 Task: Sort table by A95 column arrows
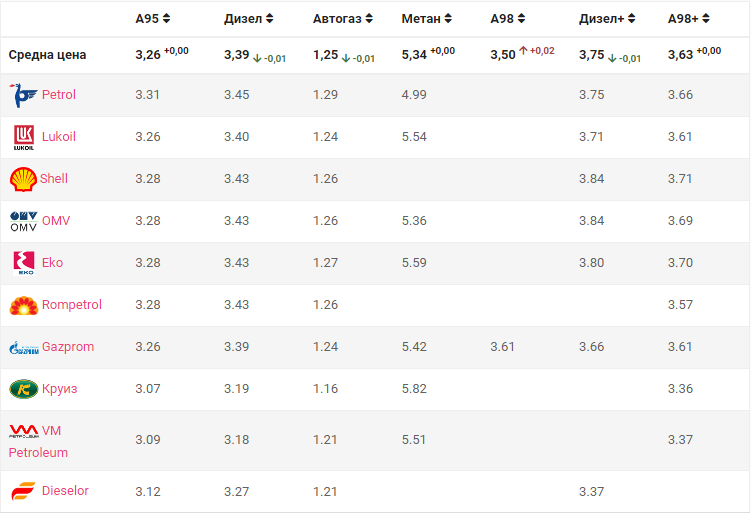pos(167,18)
